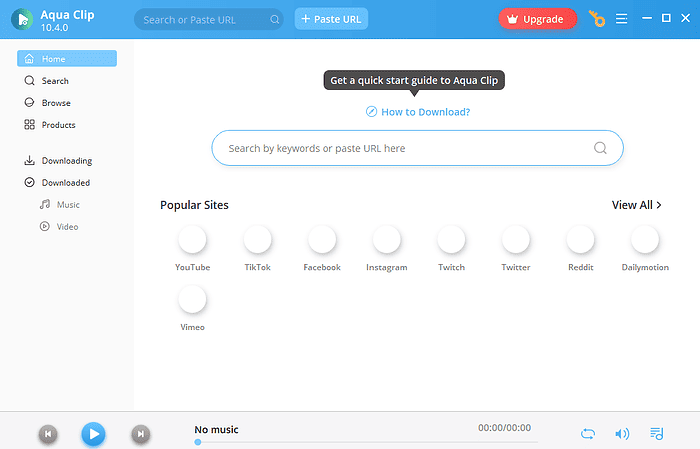700x449 pixels.
Task: Open the Reddit site icon
Action: coord(580,239)
